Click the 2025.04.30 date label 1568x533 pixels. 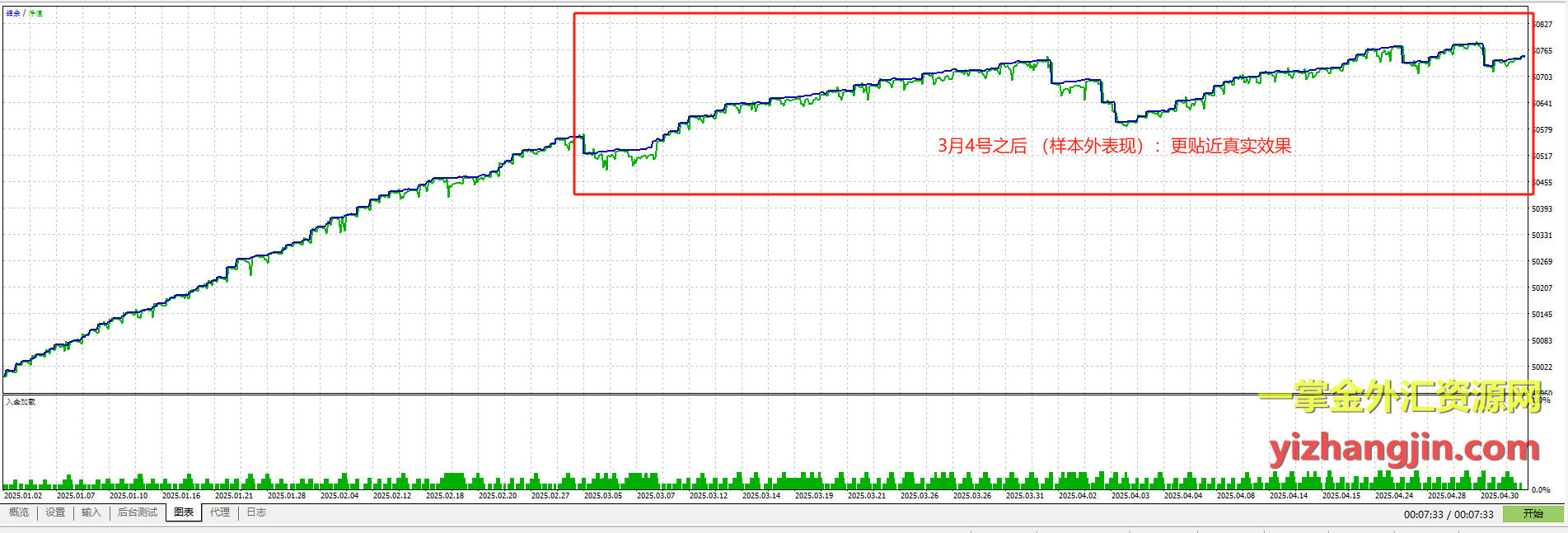[x=1500, y=496]
